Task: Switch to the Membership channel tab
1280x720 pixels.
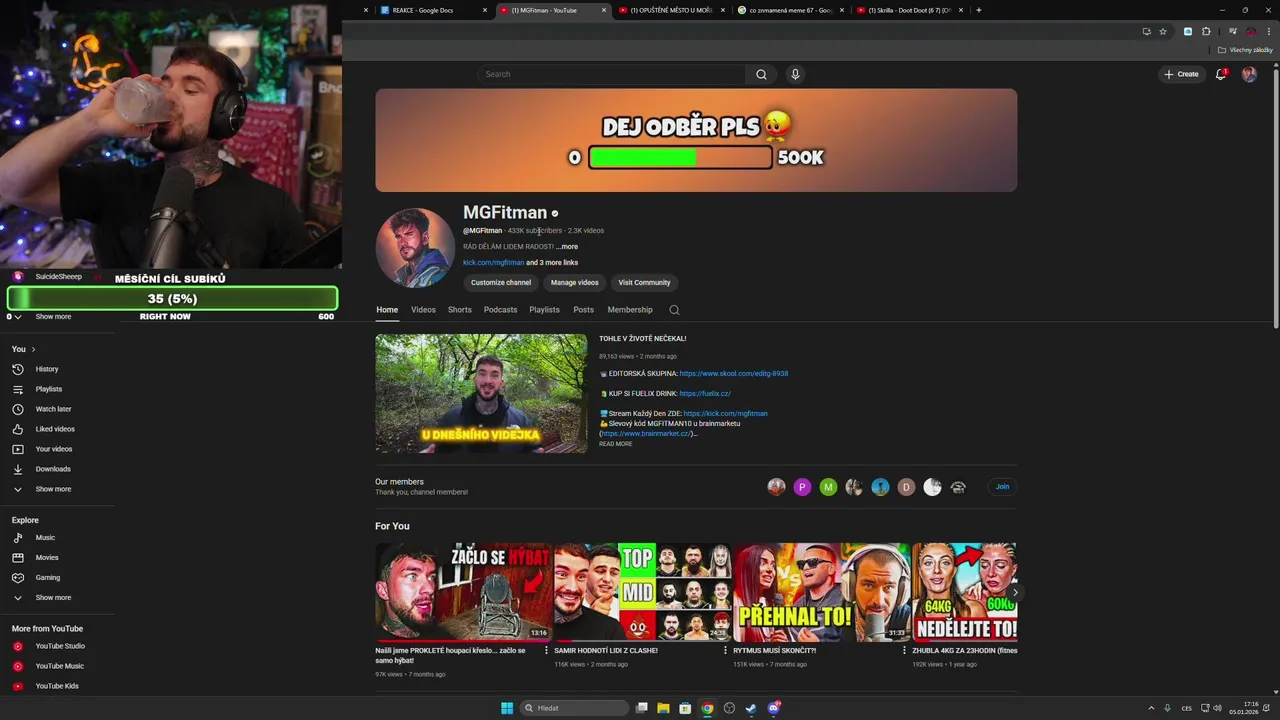Action: pos(630,310)
